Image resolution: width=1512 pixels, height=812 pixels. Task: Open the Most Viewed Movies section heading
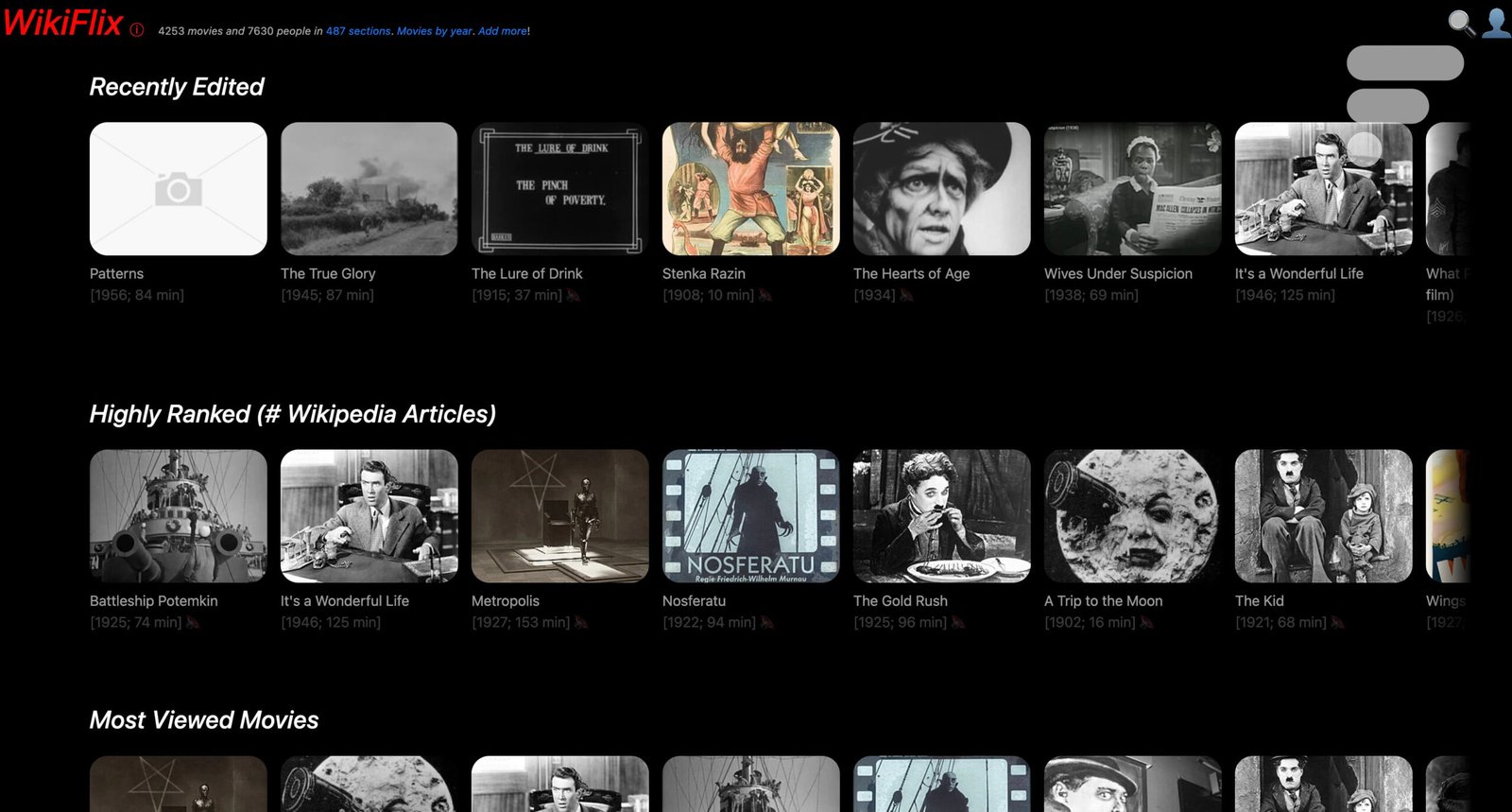204,720
